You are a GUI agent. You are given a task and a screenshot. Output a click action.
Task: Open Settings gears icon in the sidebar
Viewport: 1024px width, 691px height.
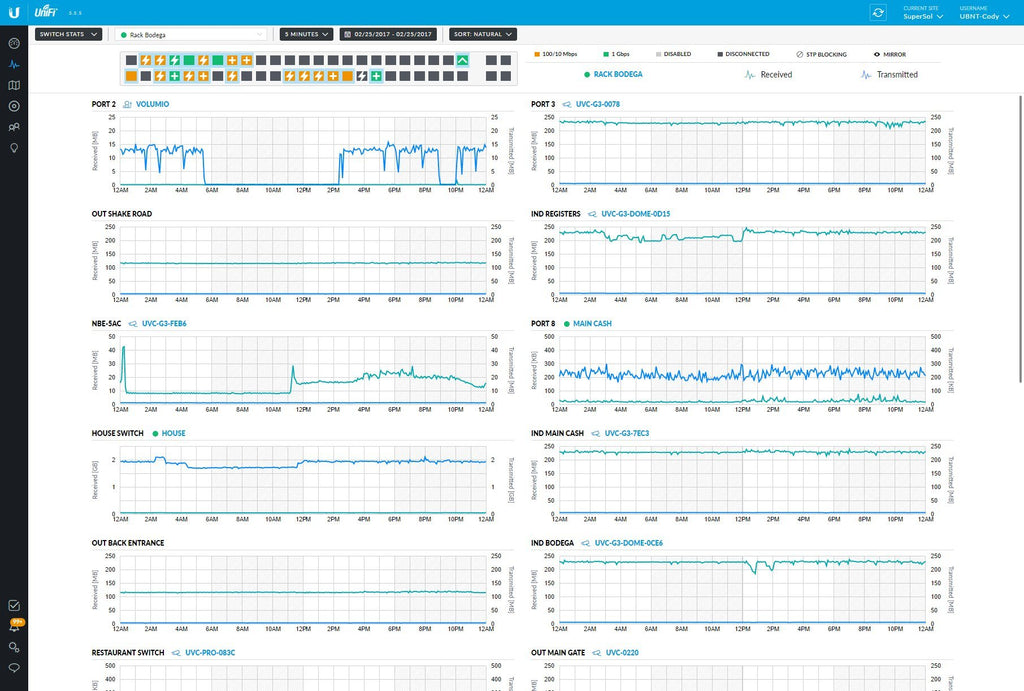coord(14,648)
